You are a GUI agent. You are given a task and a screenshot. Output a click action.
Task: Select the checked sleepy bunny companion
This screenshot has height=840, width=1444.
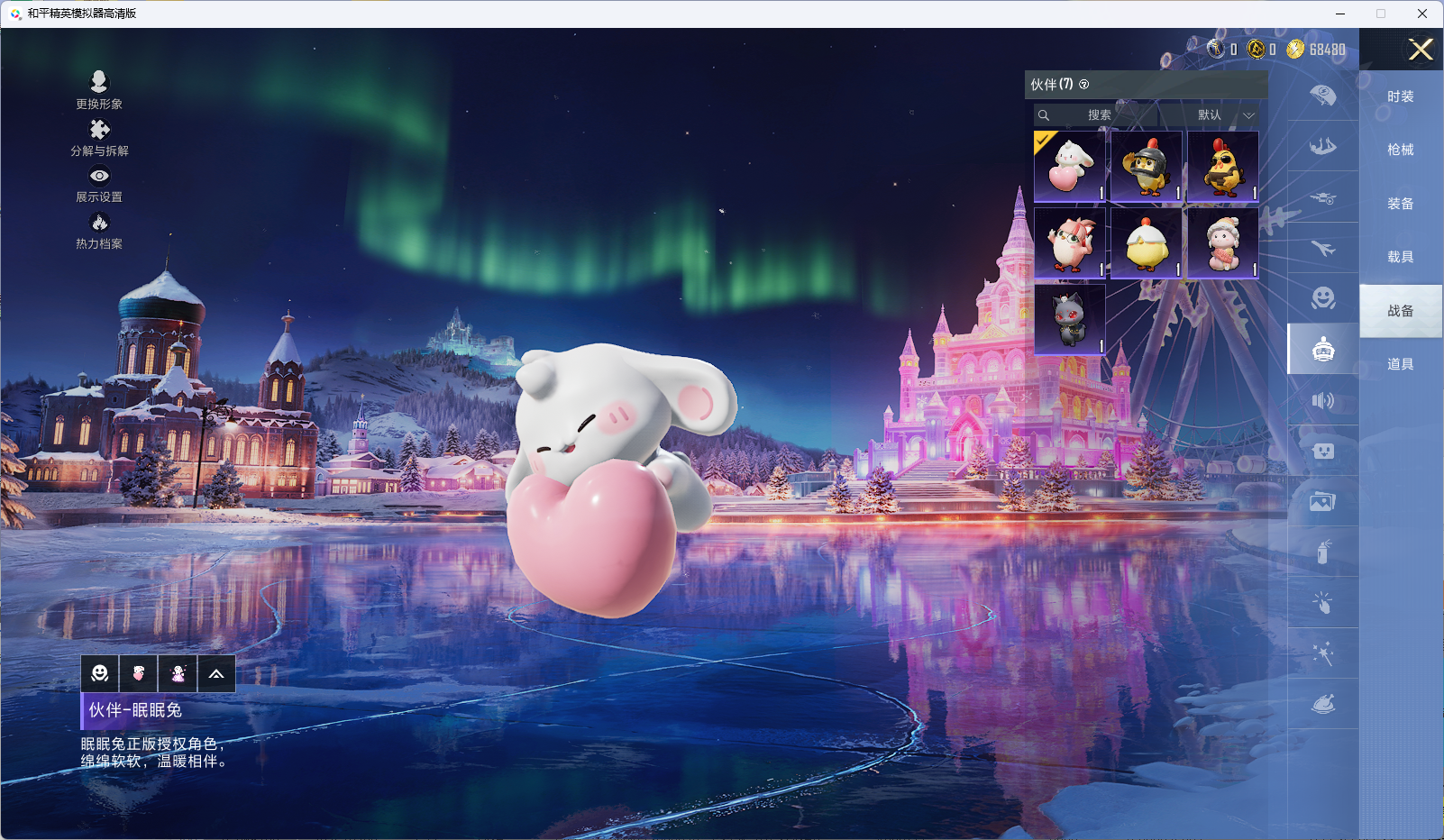tap(1069, 167)
